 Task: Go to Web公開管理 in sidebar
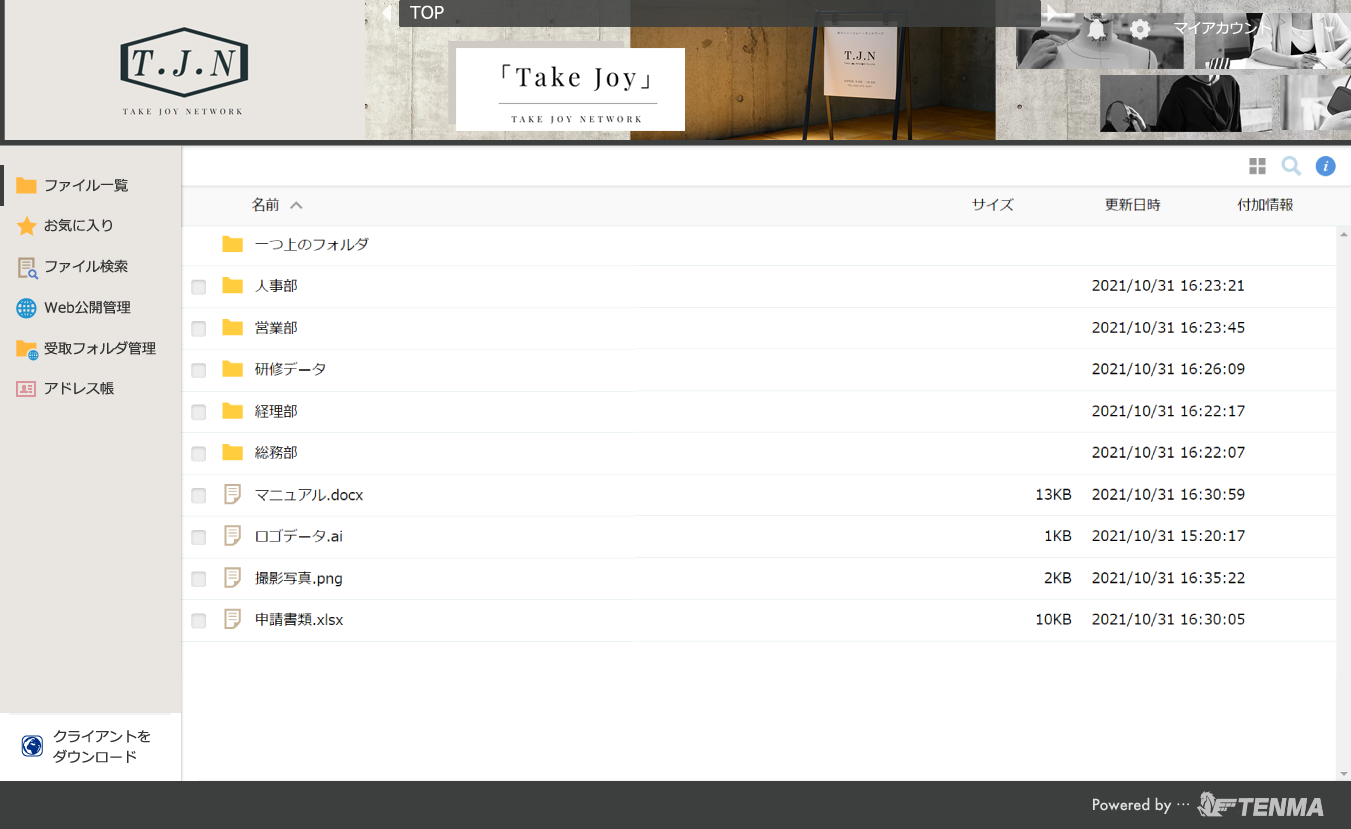[87, 308]
